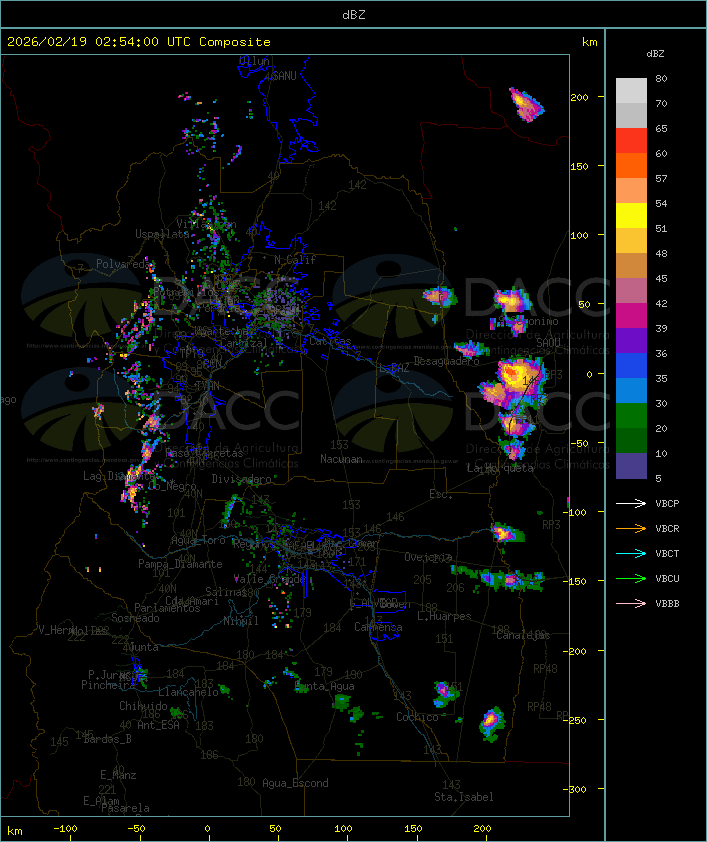Click the '-300' tick on the right axis

(x=574, y=789)
